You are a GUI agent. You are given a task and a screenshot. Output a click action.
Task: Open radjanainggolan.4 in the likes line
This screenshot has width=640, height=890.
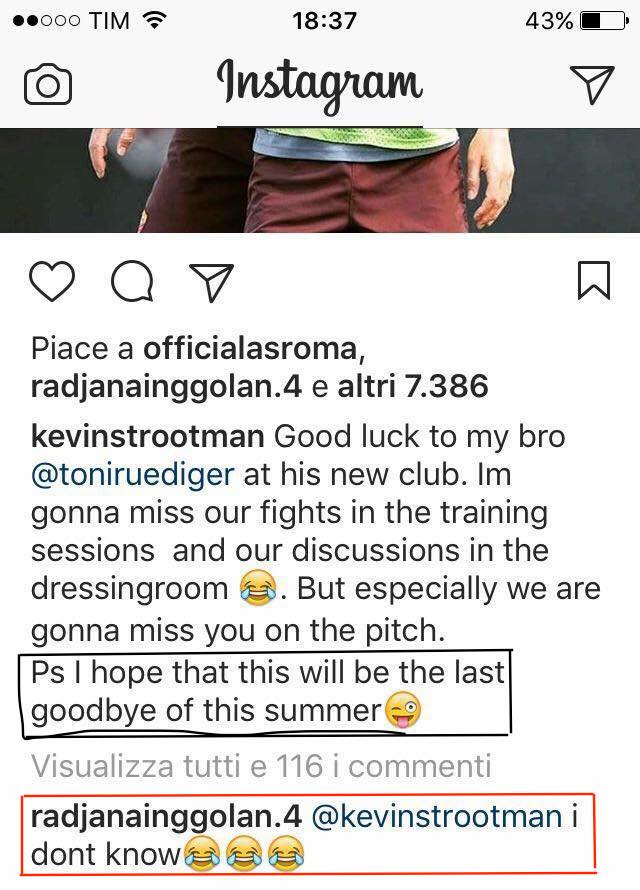166,387
